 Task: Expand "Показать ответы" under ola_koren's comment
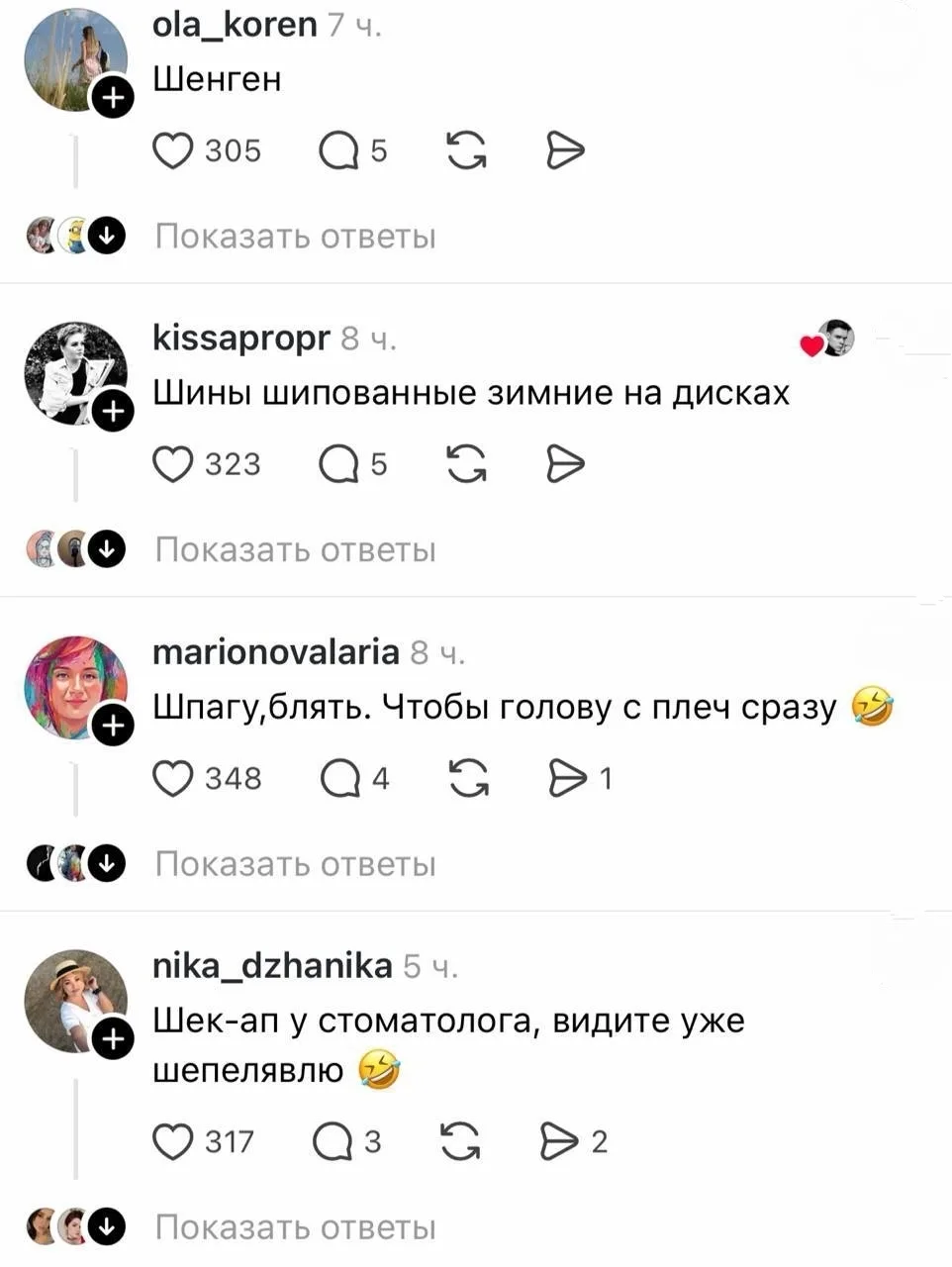[295, 237]
